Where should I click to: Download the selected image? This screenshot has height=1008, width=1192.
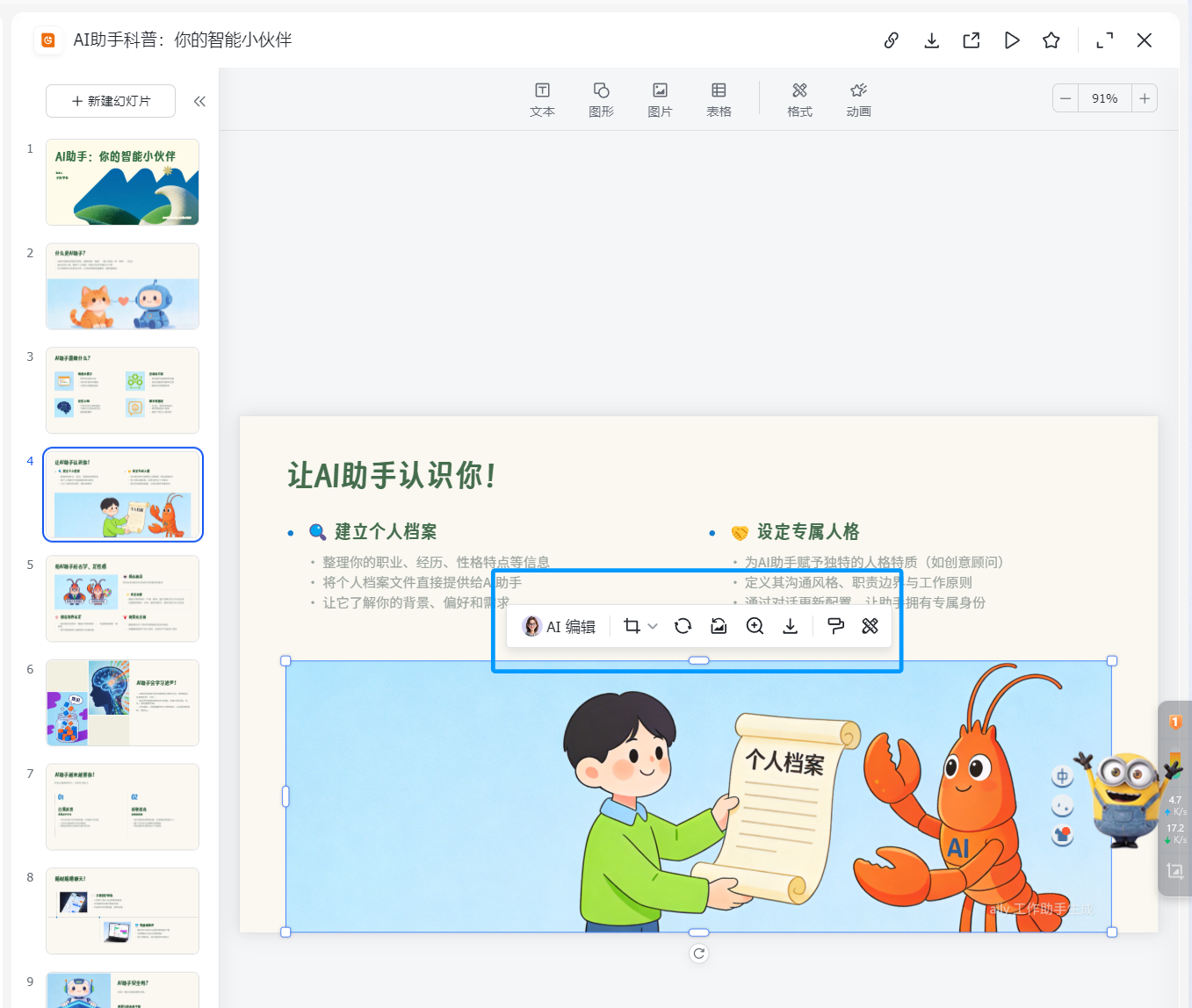coord(791,626)
